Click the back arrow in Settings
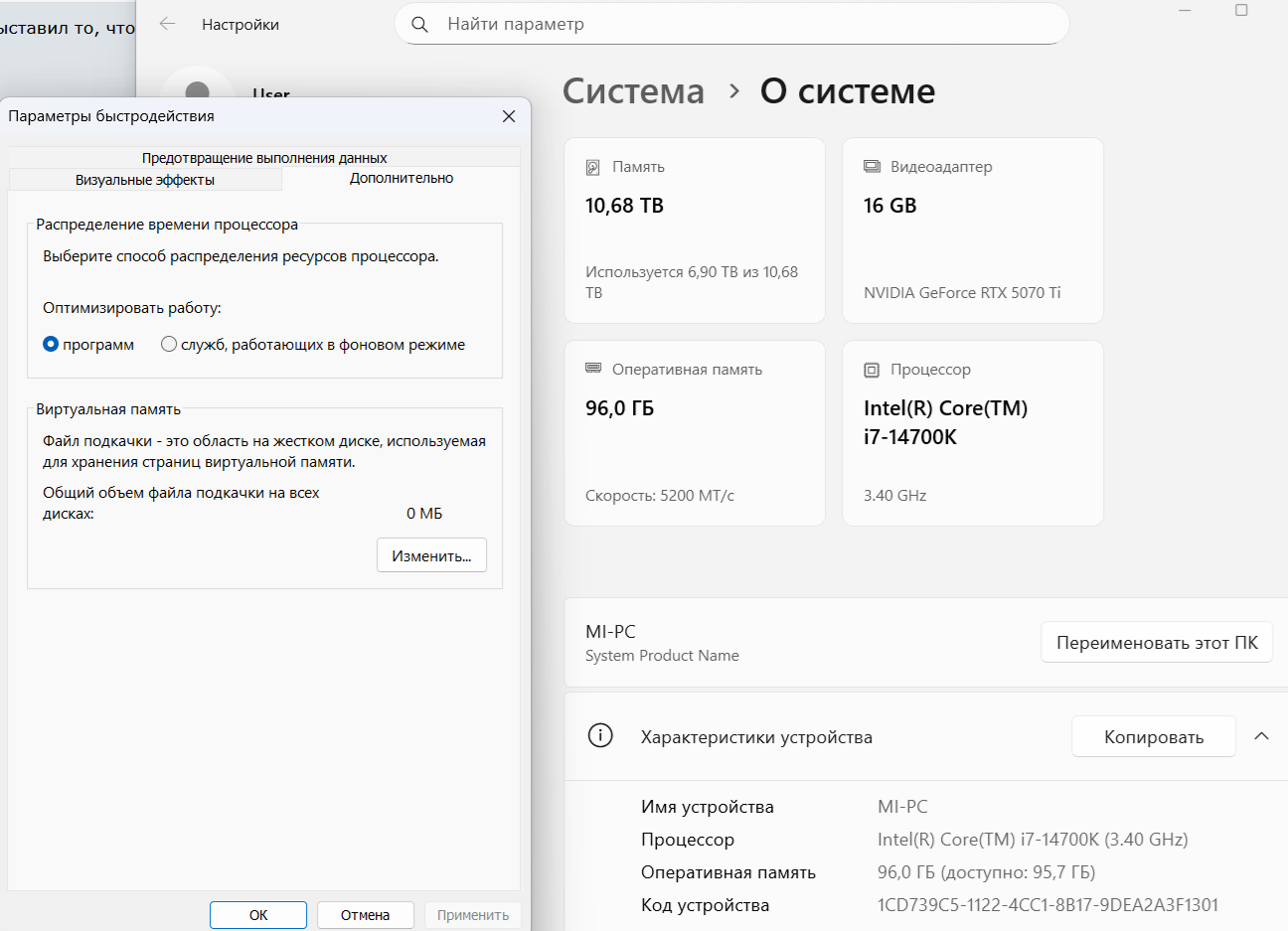 tap(167, 24)
